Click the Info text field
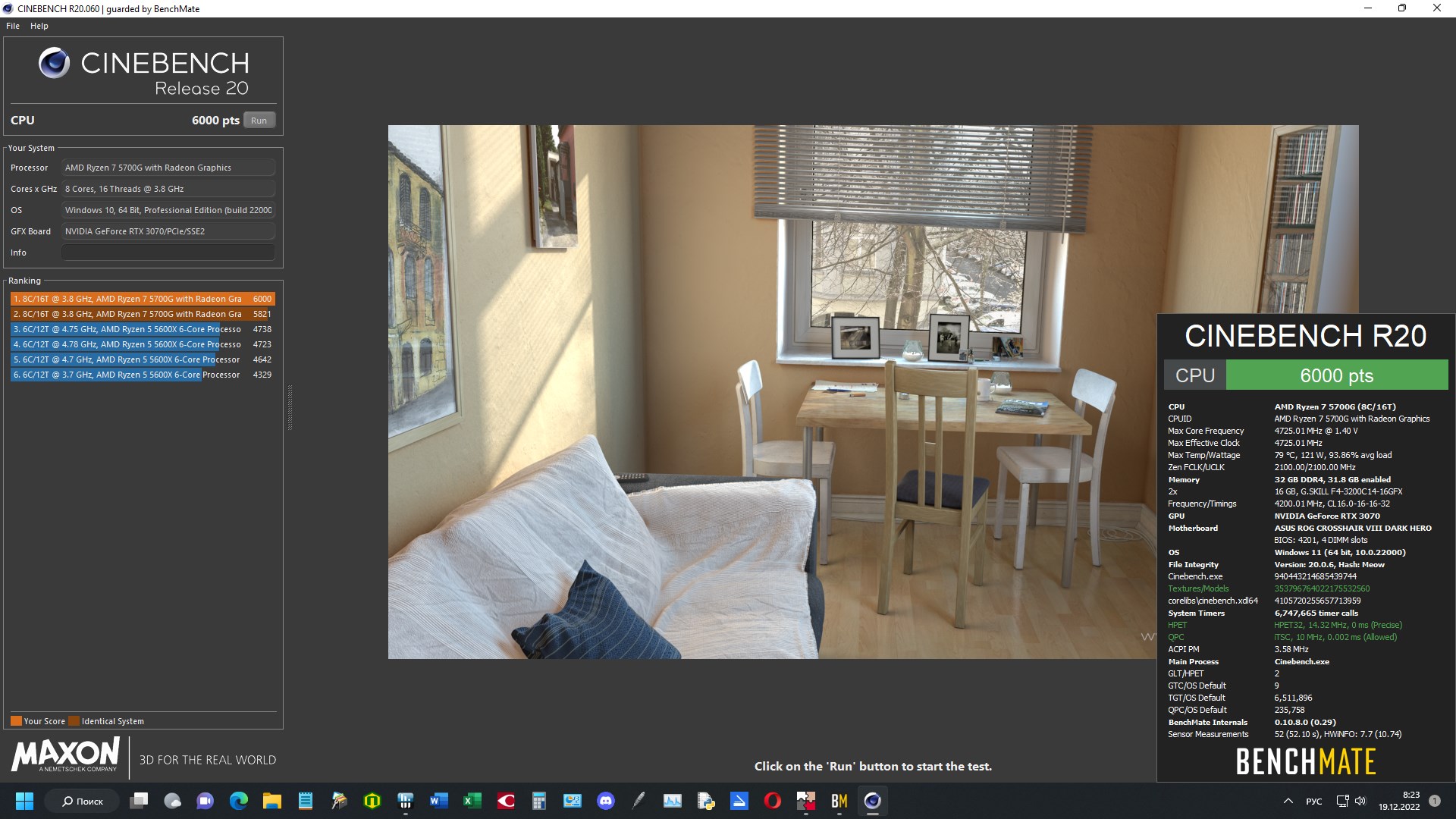 (x=168, y=253)
